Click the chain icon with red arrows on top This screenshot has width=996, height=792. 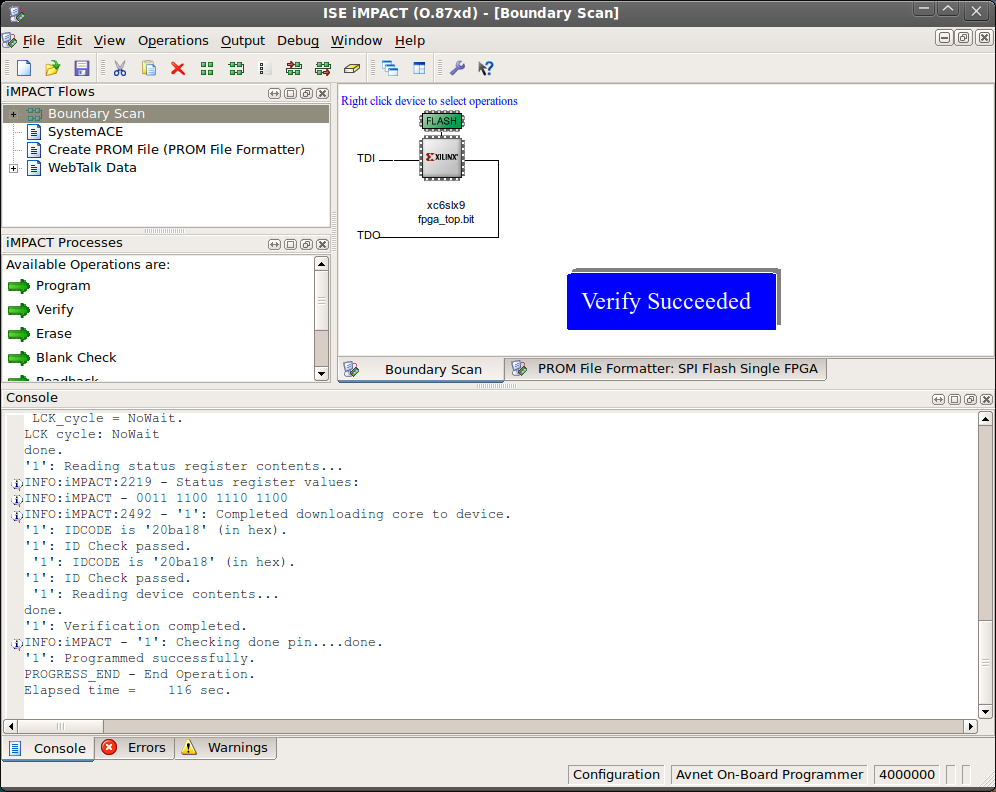(x=293, y=68)
